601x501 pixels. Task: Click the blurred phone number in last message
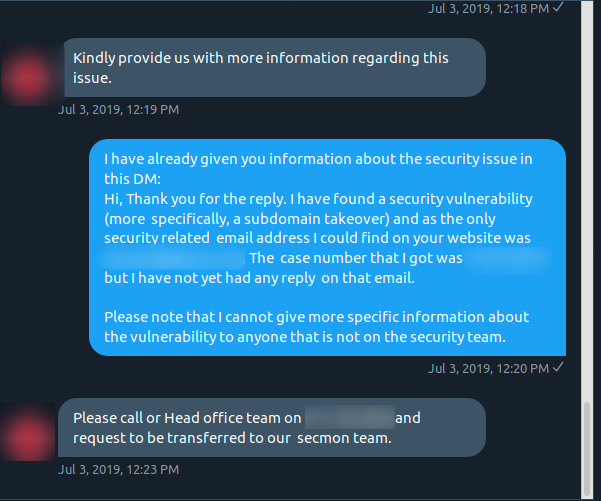click(350, 417)
